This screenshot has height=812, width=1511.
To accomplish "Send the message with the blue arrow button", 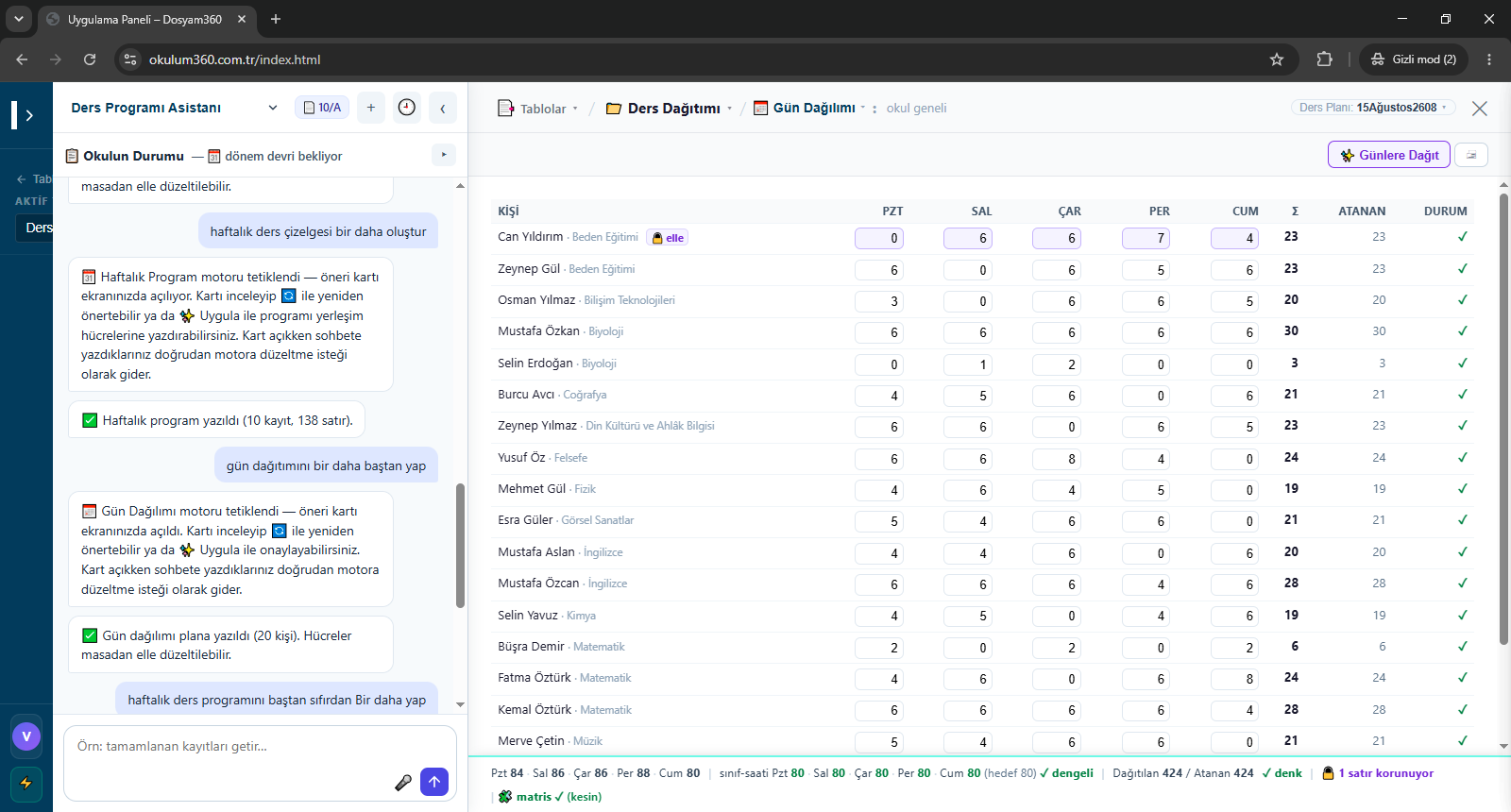I will tap(434, 781).
